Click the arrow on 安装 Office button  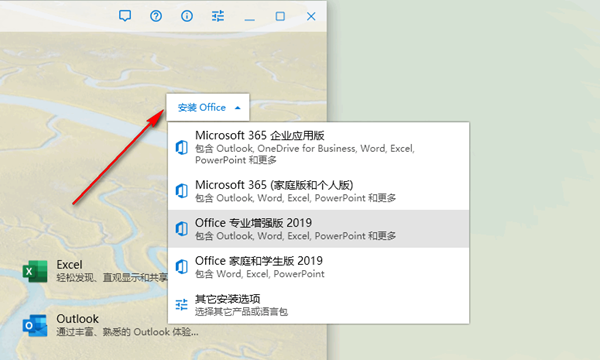pyautogui.click(x=238, y=108)
